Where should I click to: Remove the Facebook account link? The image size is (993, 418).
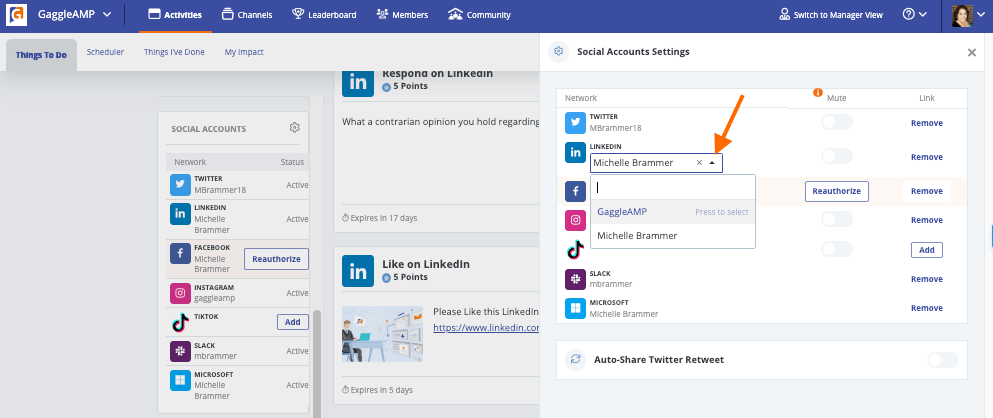927,191
